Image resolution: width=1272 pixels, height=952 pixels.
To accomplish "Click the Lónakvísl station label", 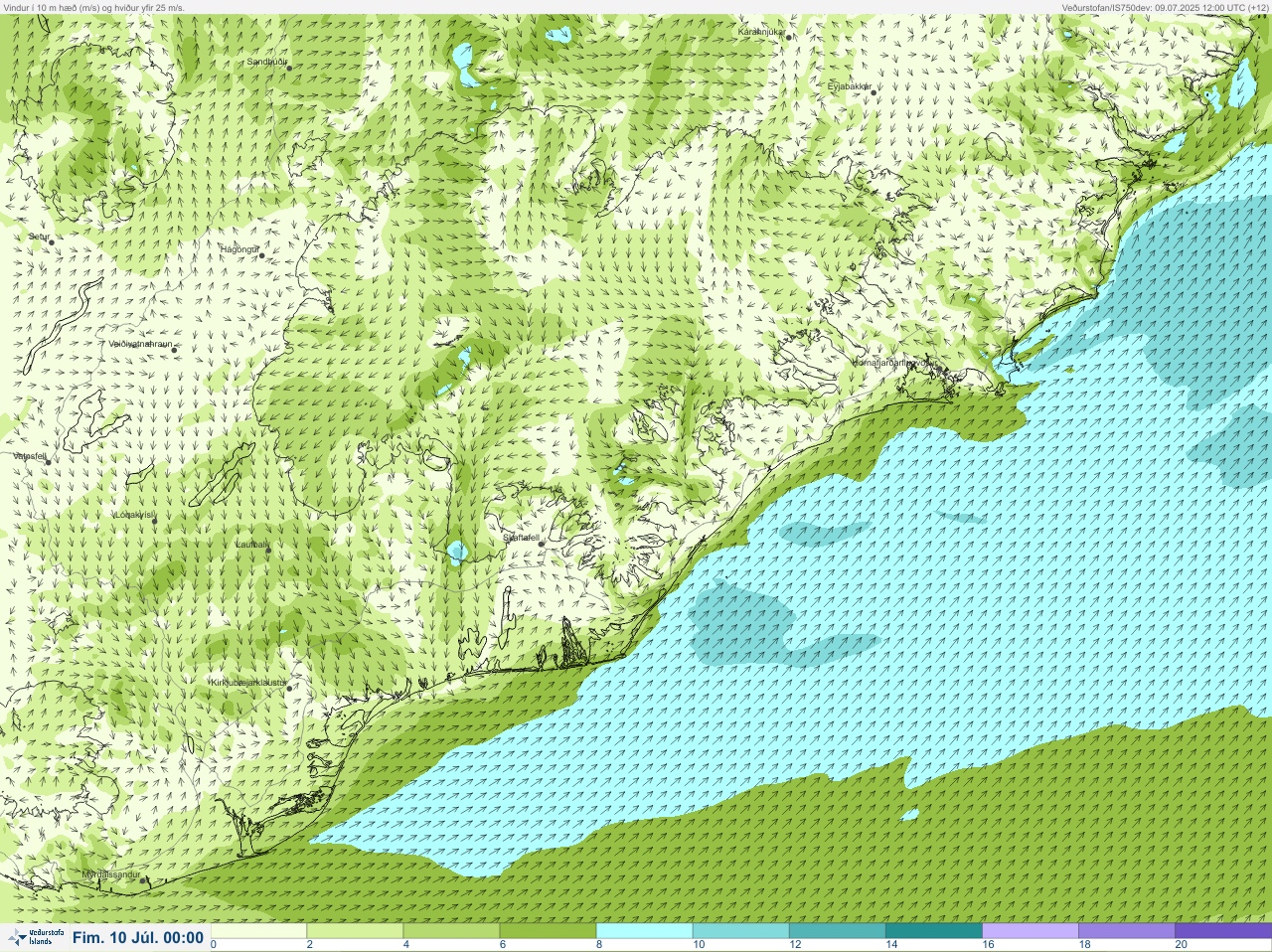I will pos(134,515).
